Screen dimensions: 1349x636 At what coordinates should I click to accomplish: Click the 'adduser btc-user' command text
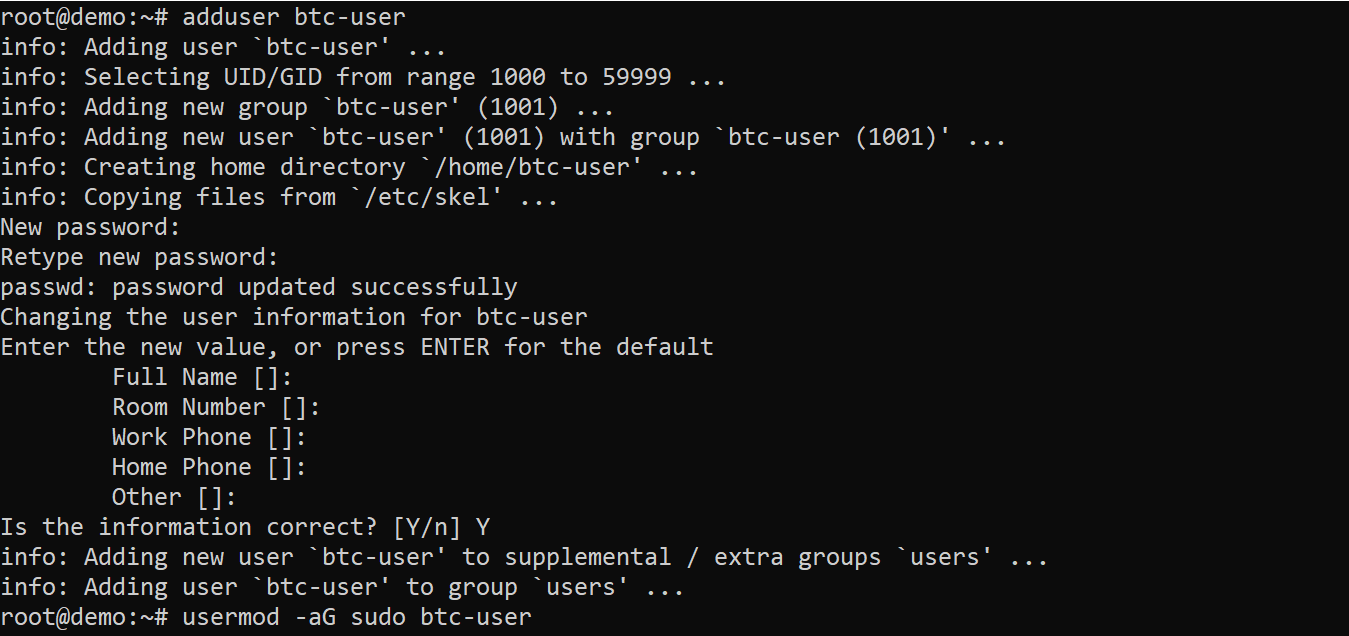pyautogui.click(x=294, y=17)
